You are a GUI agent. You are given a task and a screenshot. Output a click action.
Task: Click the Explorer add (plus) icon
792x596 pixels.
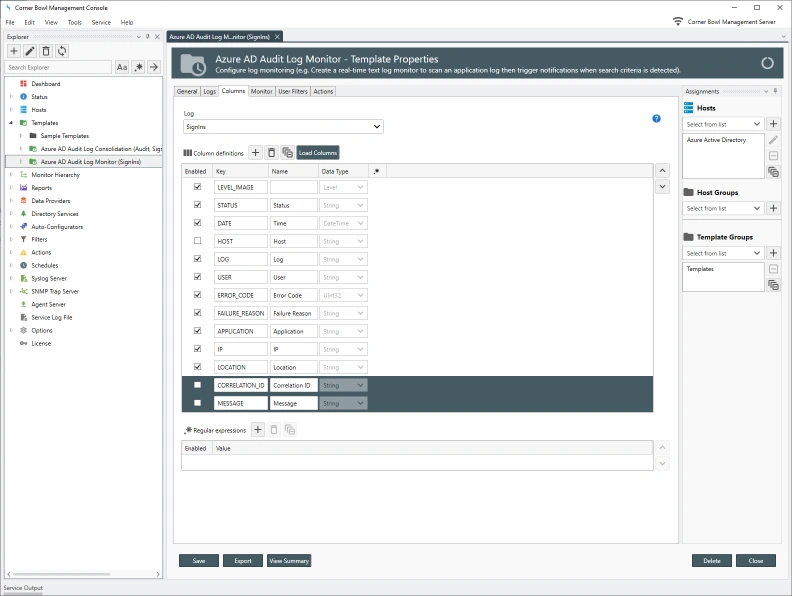(14, 51)
